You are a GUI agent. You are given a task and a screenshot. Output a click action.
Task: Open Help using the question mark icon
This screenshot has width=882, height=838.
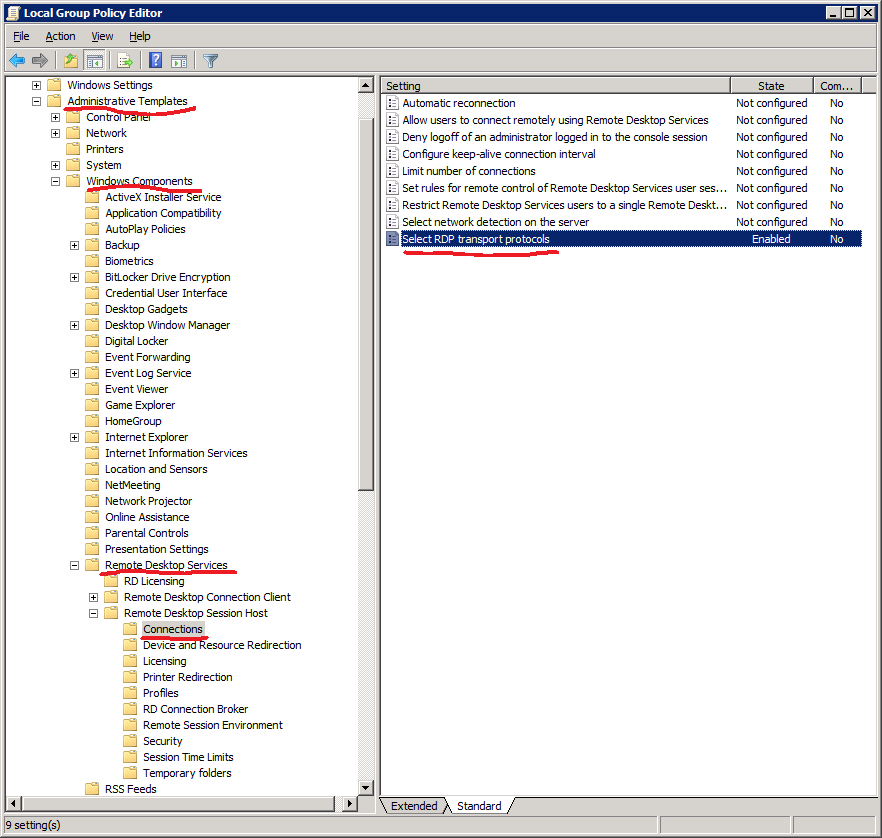tap(157, 60)
